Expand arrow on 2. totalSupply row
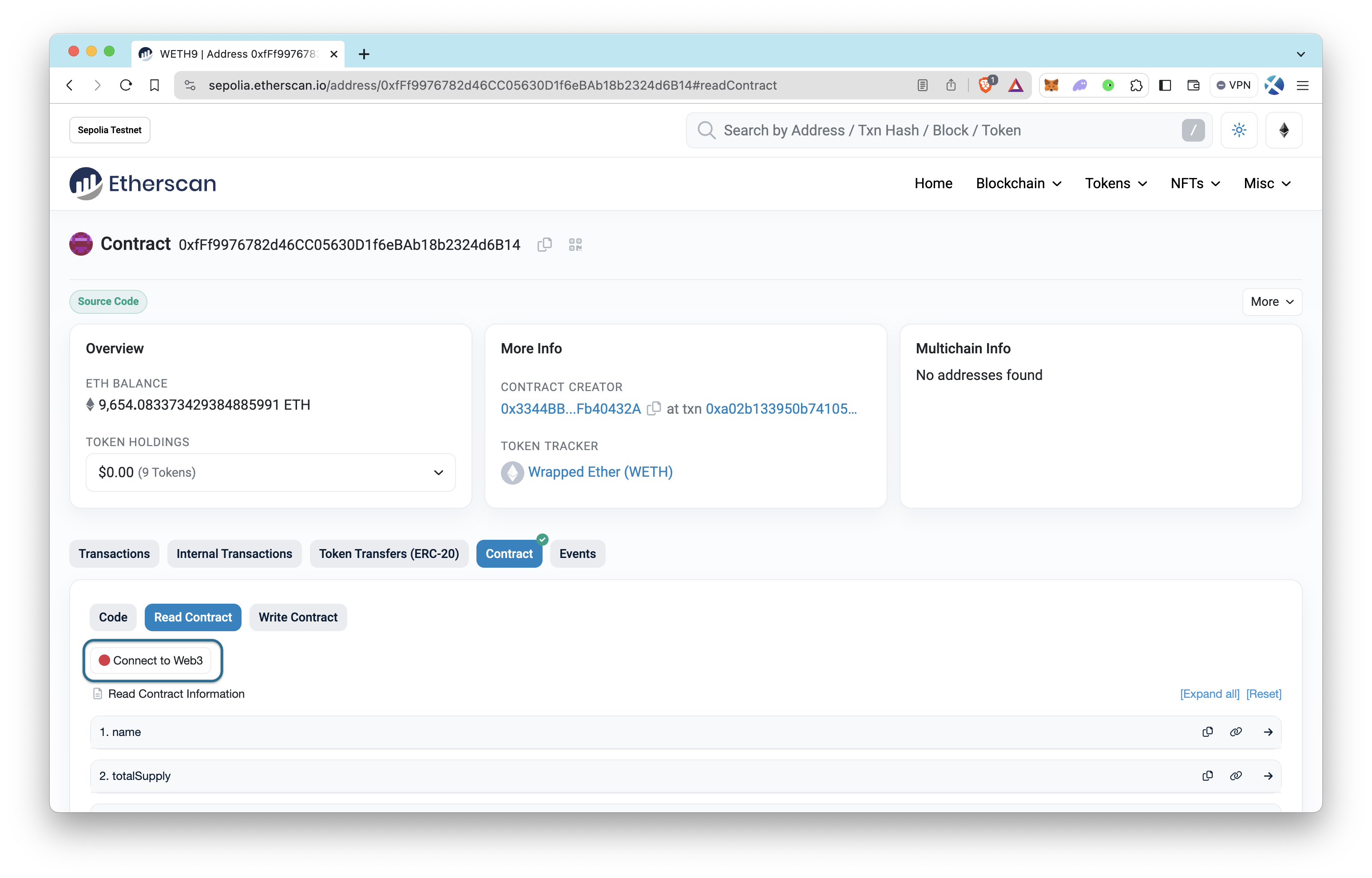The height and width of the screenshot is (878, 1372). [1268, 776]
